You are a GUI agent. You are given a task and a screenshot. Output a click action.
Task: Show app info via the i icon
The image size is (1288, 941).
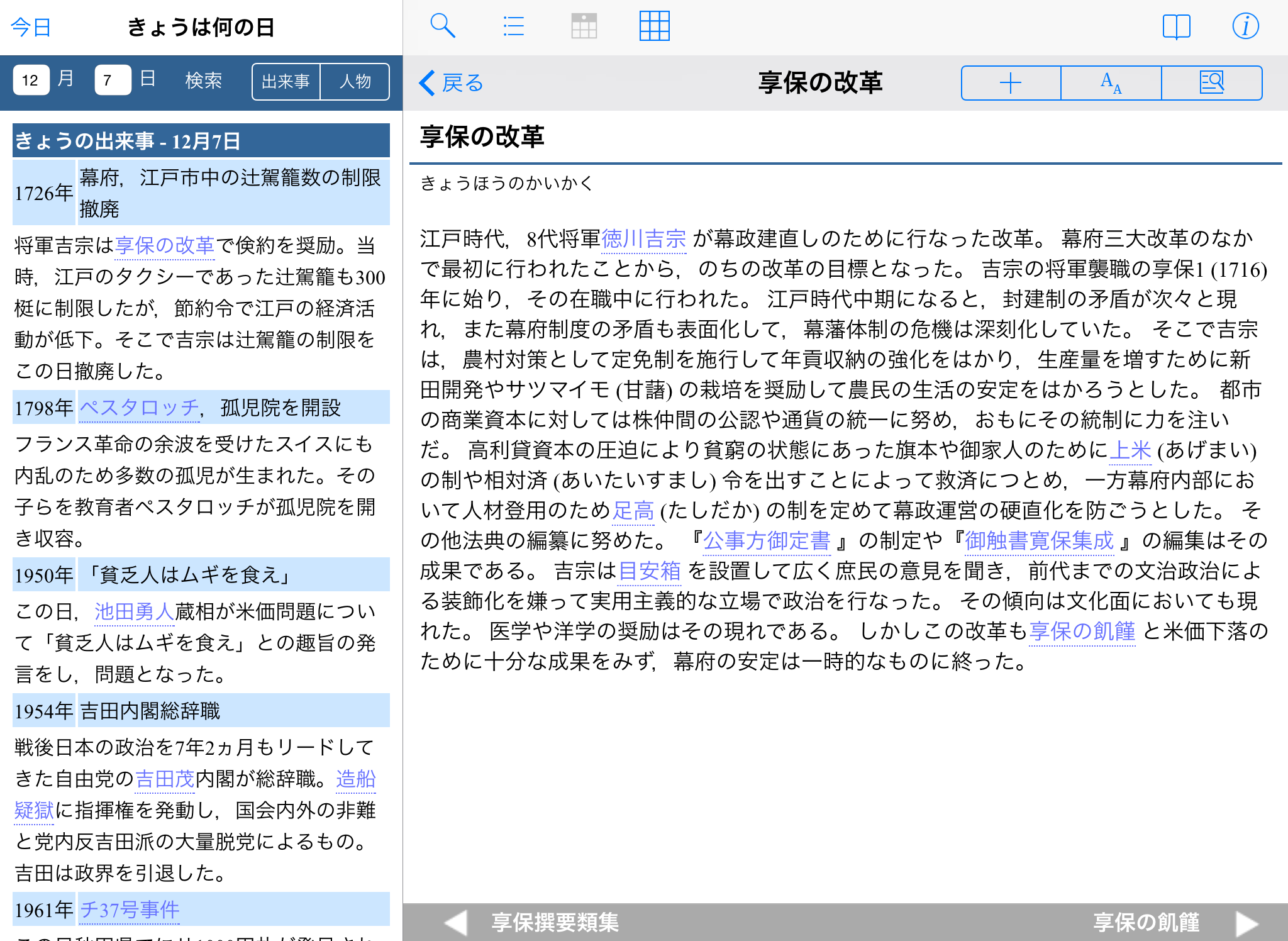pos(1245,26)
